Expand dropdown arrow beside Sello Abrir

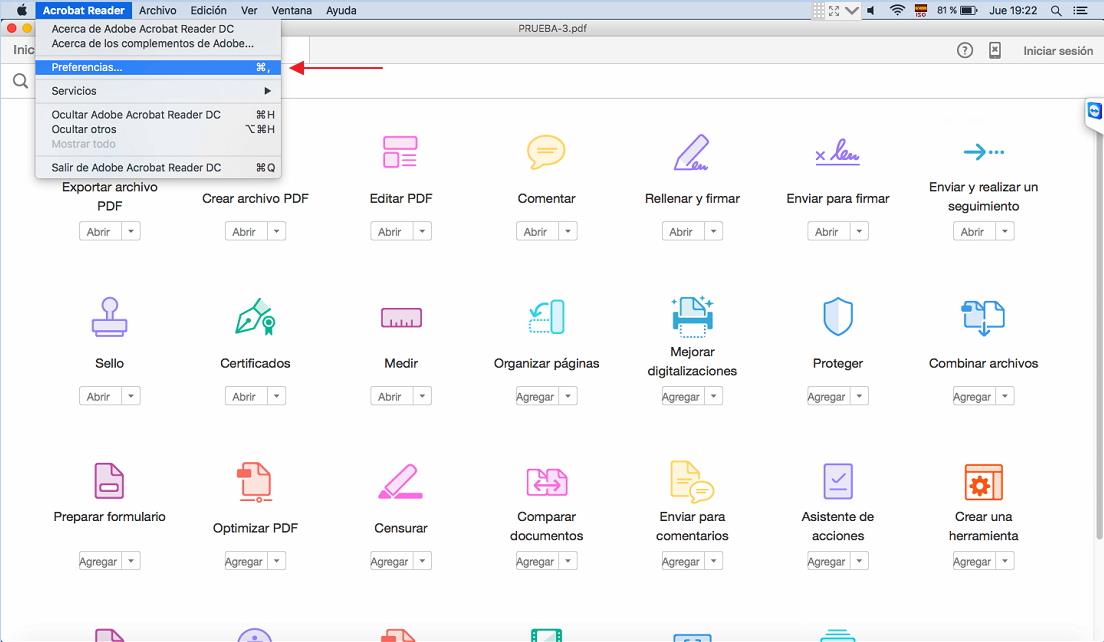[131, 396]
